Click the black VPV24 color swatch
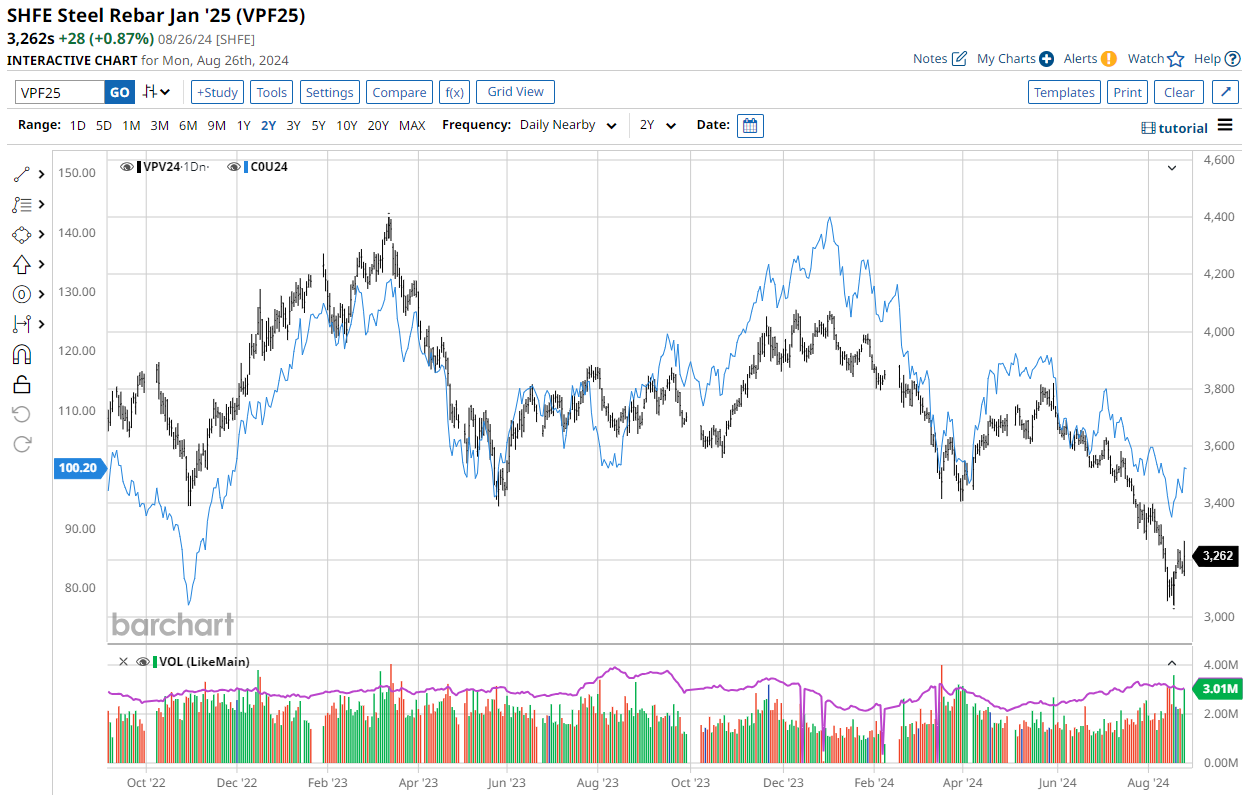Image resolution: width=1254 pixels, height=811 pixels. point(139,167)
